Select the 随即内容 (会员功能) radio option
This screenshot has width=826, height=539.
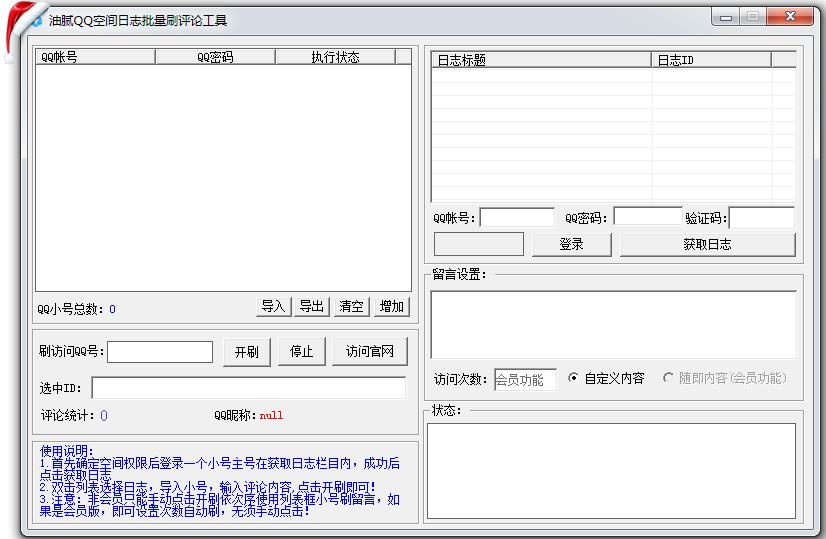[668, 378]
